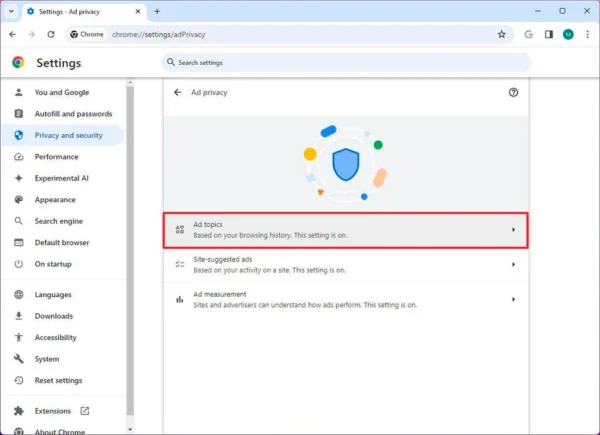
Task: Click the Search settings field
Action: [x=346, y=62]
